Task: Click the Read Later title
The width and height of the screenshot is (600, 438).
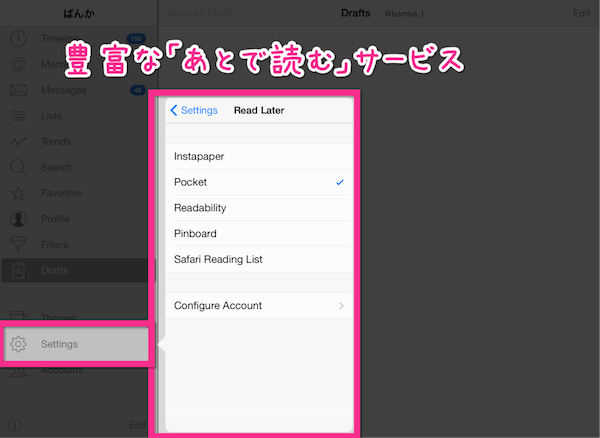Action: (x=259, y=110)
